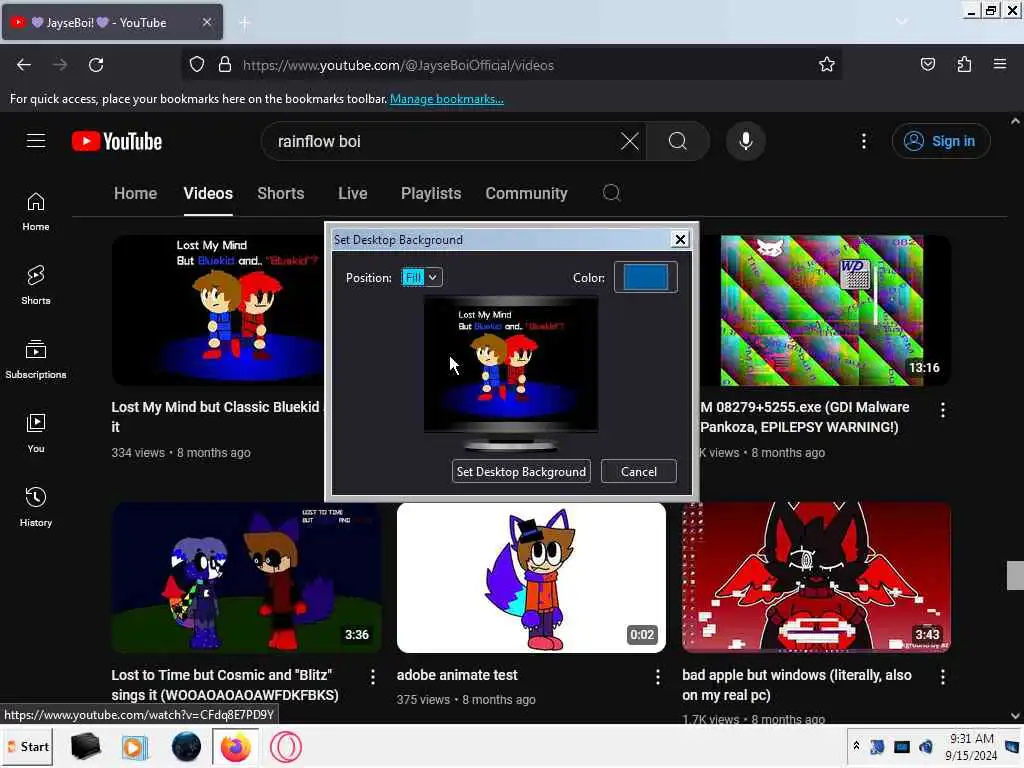Switch to the channel Home tab
The width and height of the screenshot is (1024, 768).
point(135,193)
